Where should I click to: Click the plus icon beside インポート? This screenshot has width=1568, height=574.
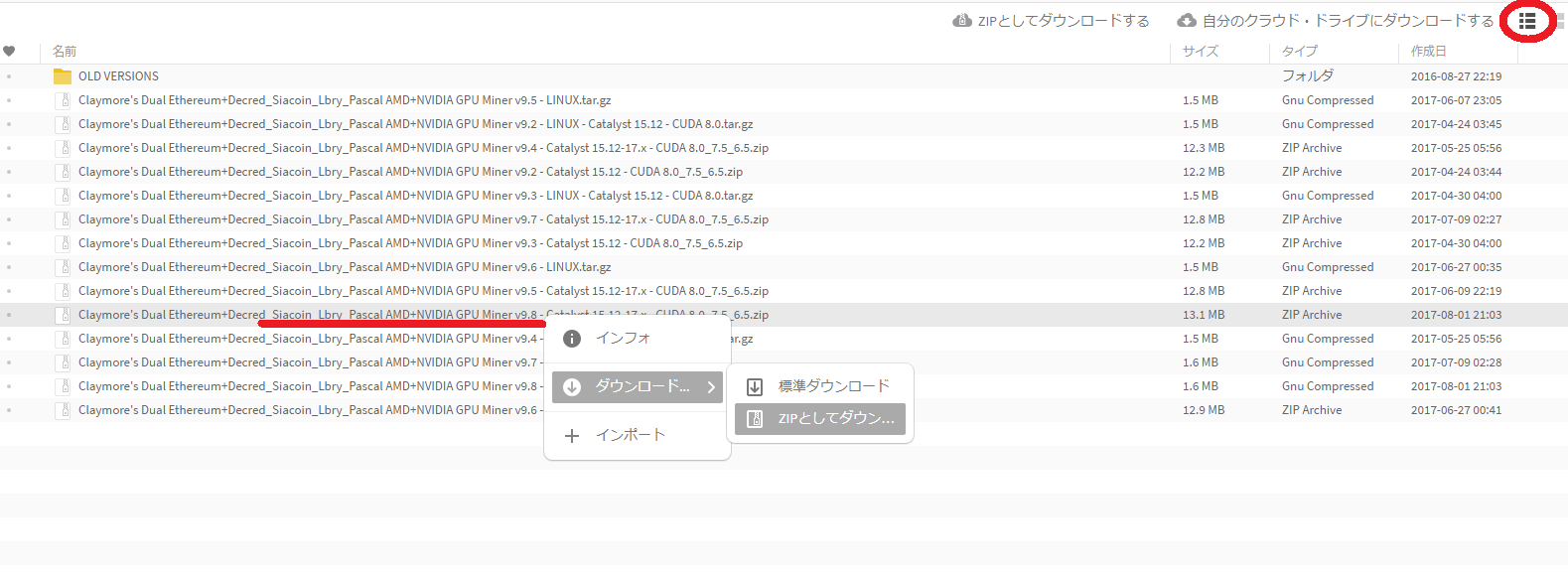572,435
